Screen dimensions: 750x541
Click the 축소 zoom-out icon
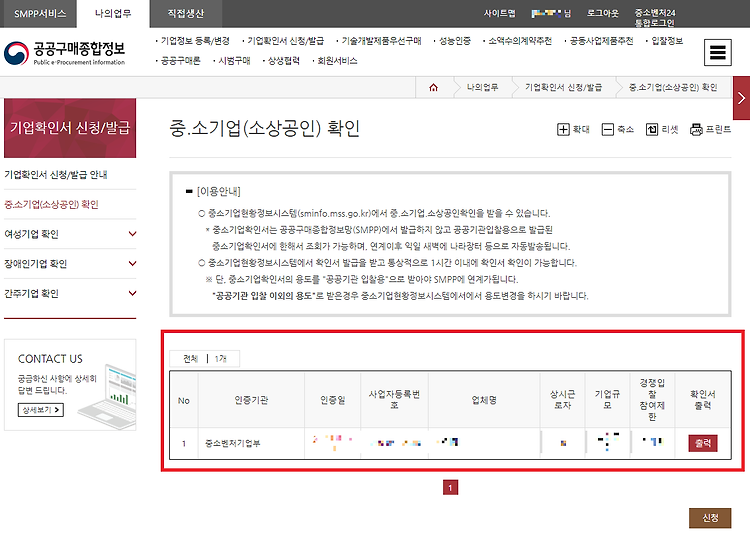607,129
